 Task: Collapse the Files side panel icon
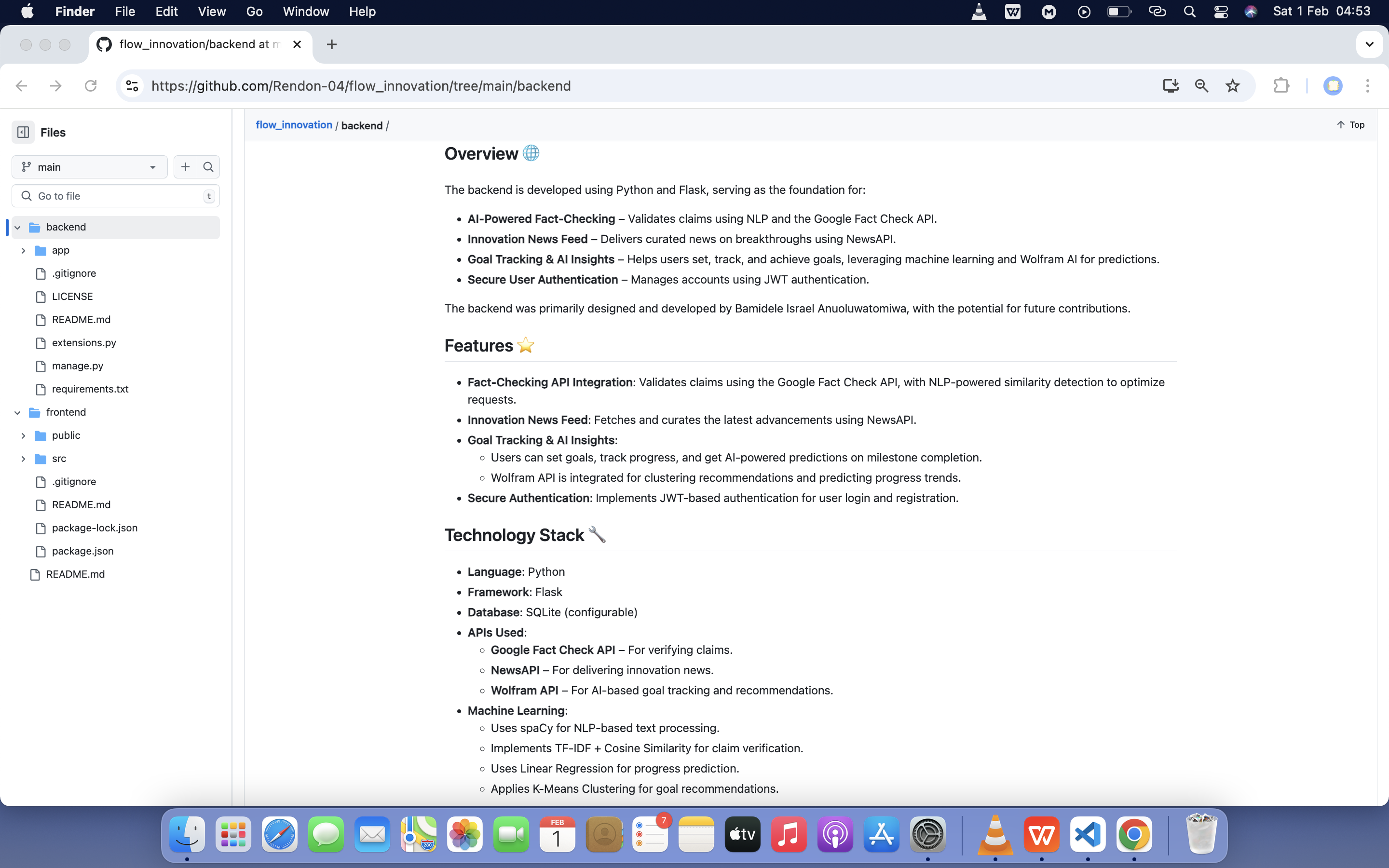(23, 133)
